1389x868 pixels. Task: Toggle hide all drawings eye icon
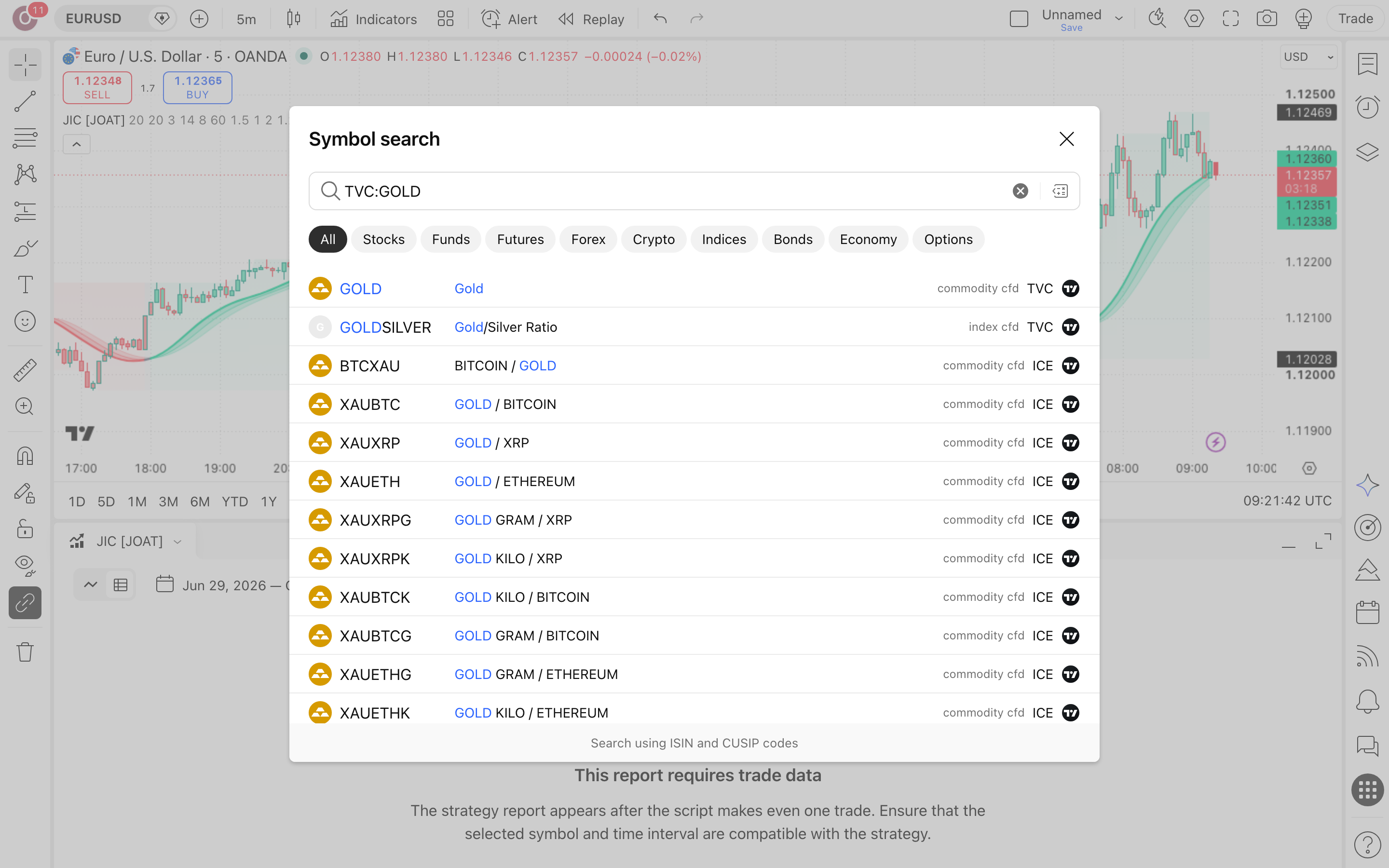[25, 566]
